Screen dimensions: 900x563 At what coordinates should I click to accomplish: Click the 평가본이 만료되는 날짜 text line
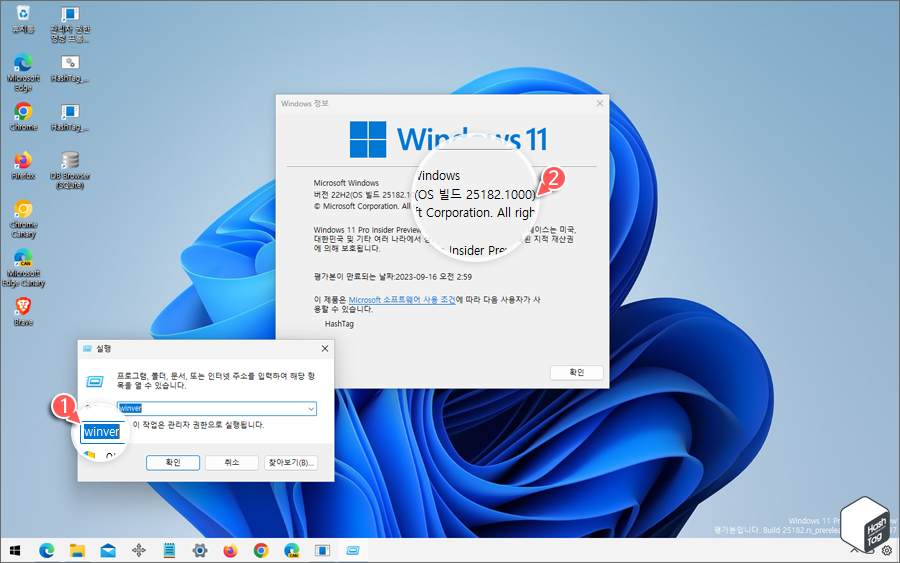393,277
